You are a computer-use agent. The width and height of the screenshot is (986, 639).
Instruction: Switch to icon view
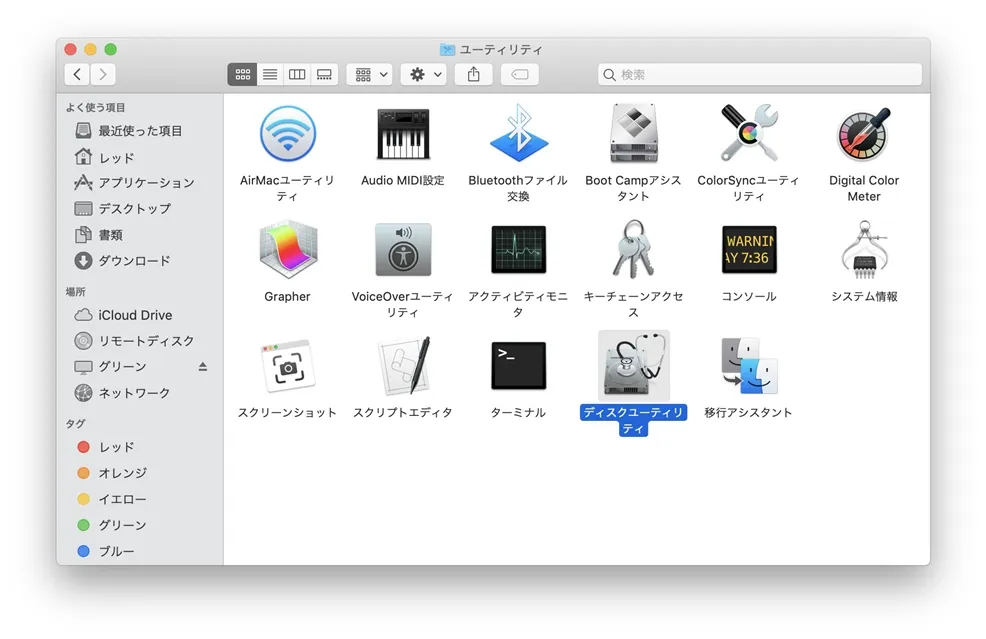pos(242,74)
